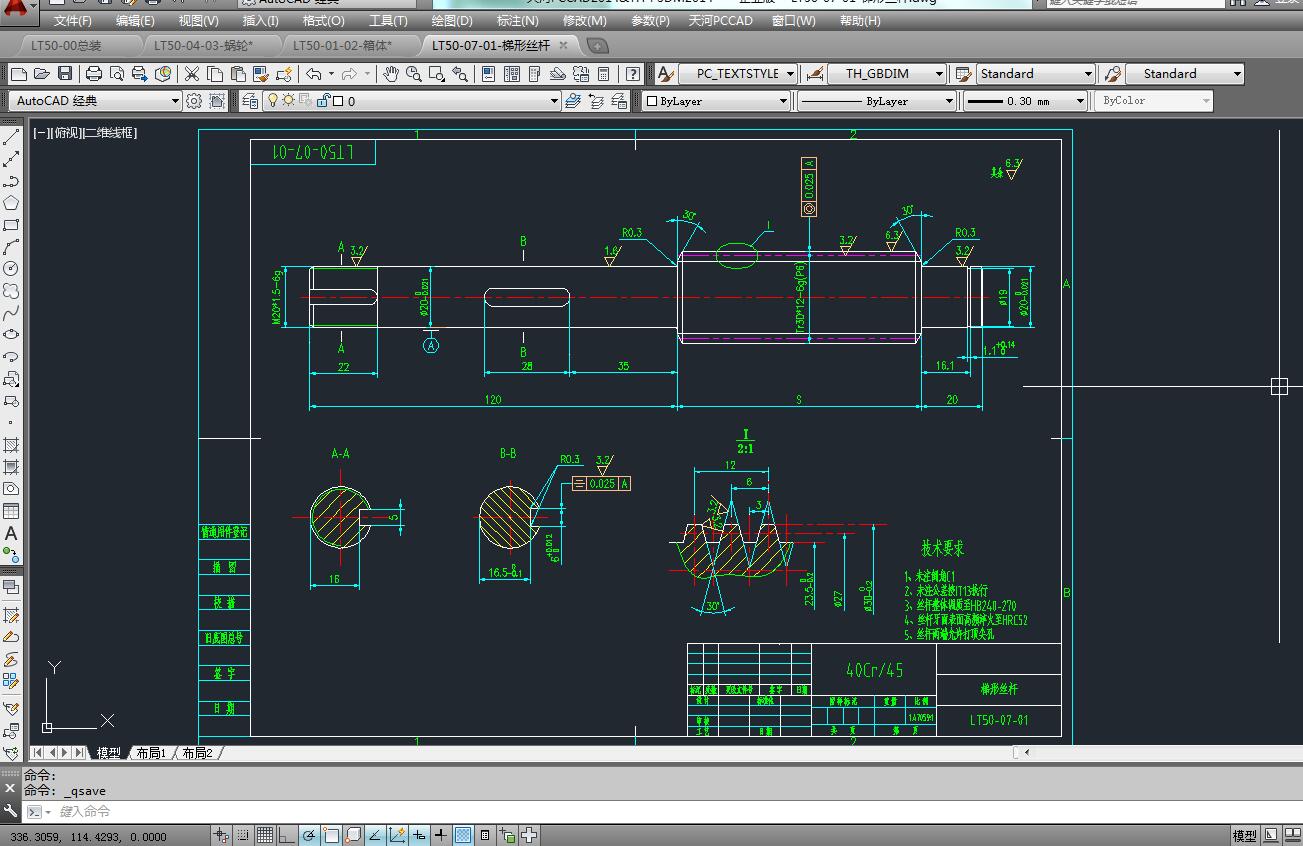
Task: Switch to the 布局1 layout tab
Action: click(x=151, y=753)
